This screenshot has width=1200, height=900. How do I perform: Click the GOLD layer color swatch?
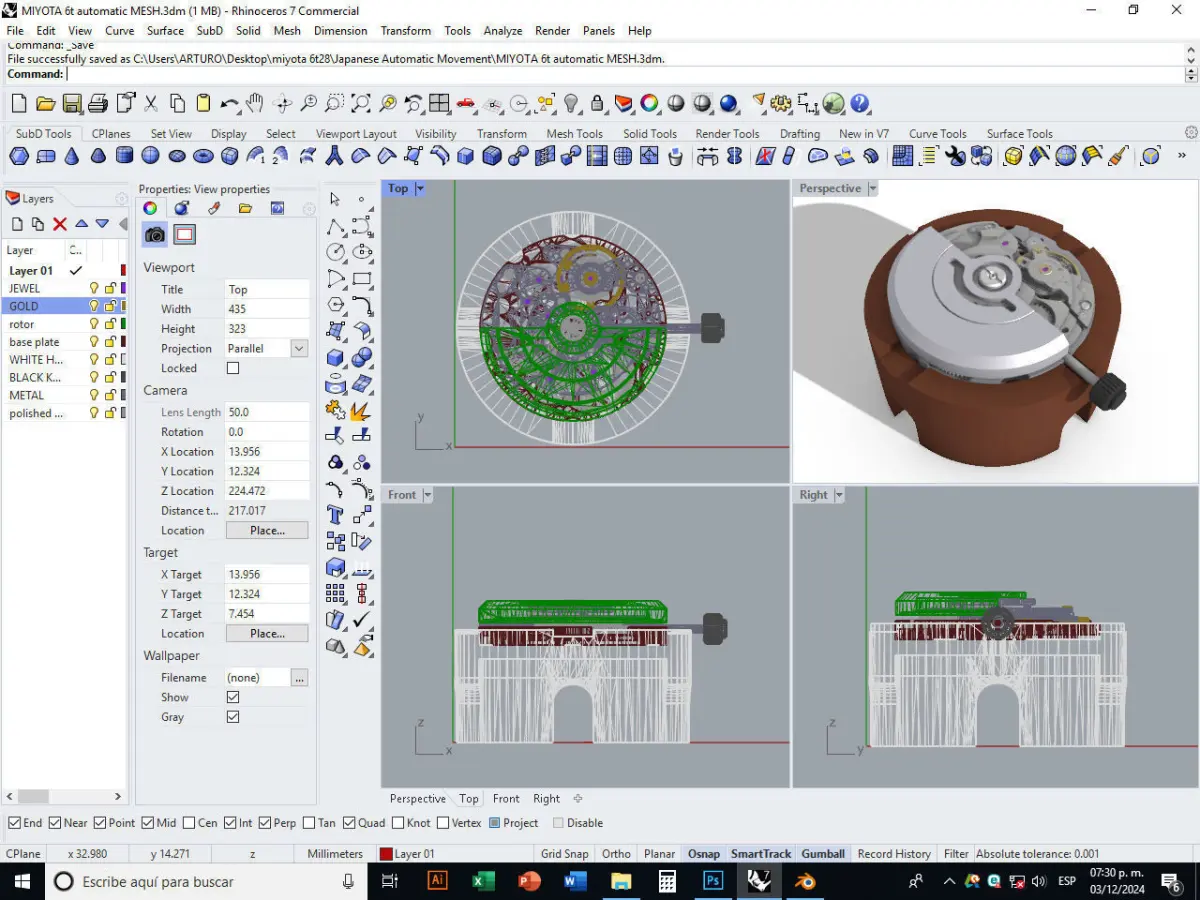124,306
